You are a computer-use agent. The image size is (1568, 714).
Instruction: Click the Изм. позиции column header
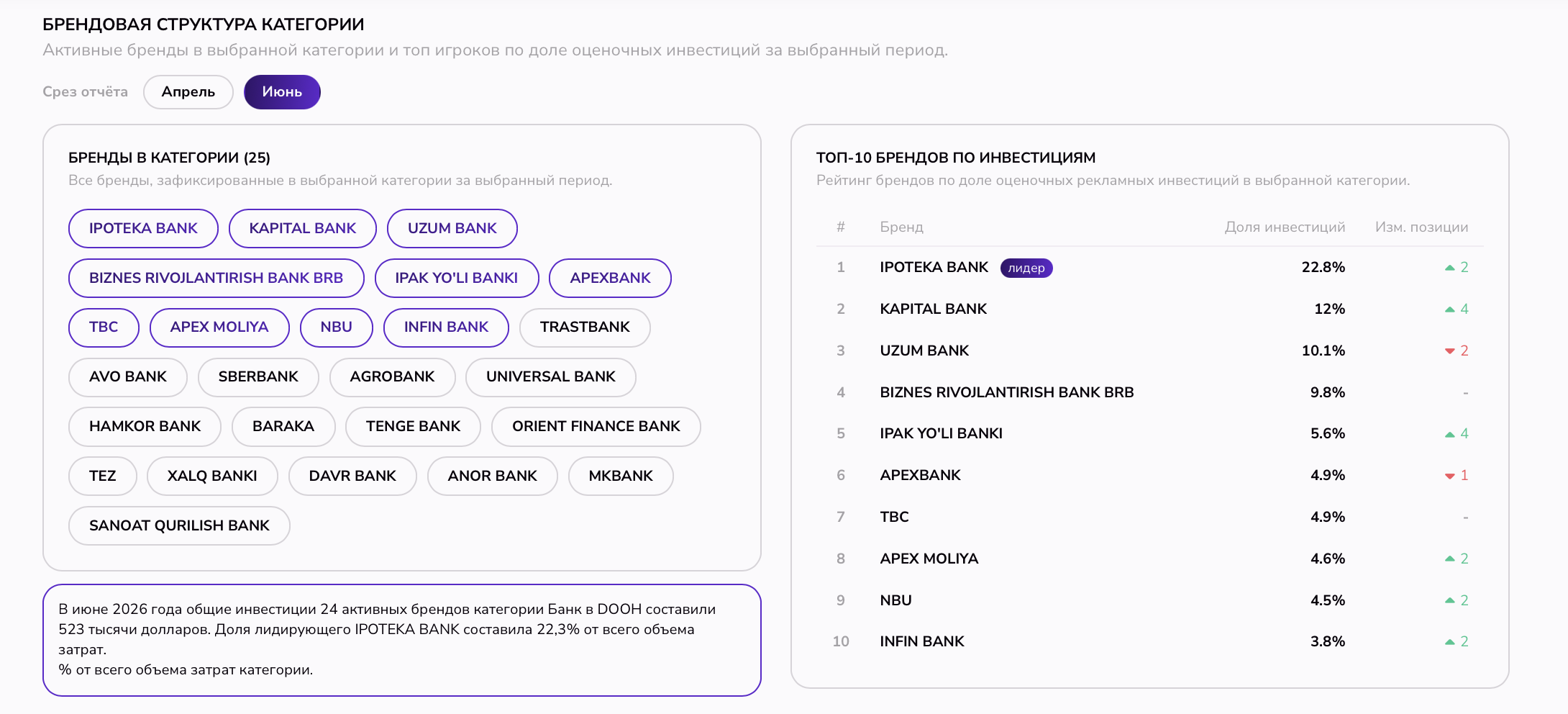point(1421,227)
